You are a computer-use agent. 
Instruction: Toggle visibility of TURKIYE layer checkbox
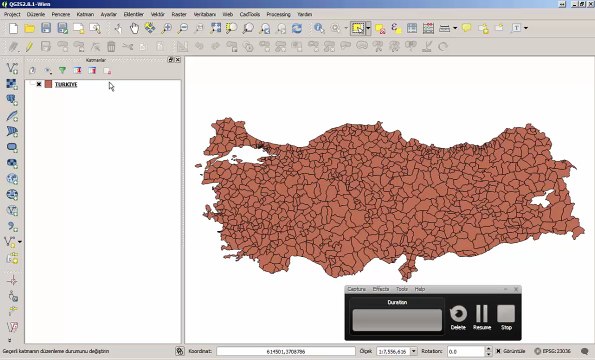39,84
